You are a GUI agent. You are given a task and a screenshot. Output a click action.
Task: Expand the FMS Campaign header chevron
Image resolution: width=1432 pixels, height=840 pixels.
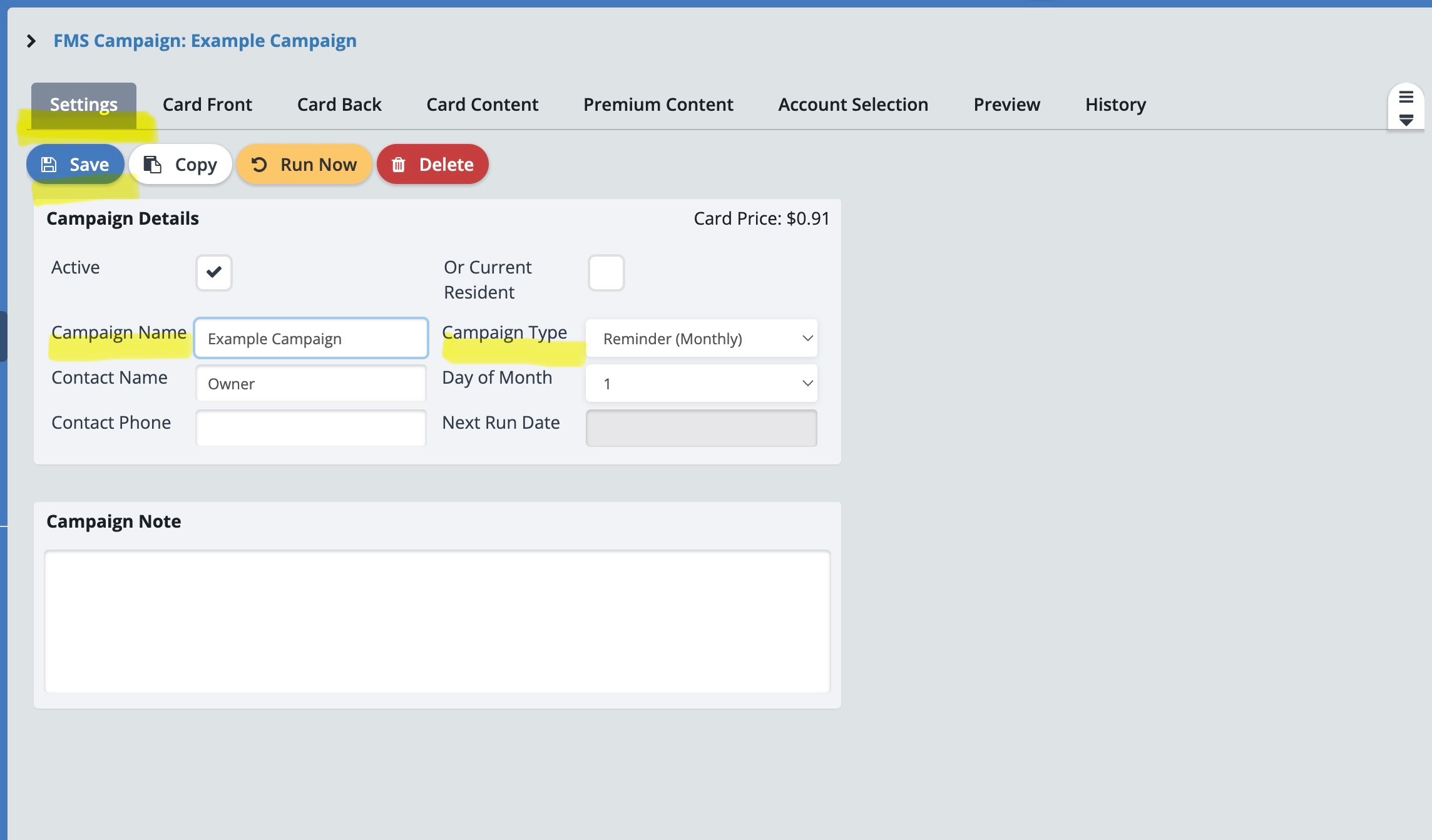(31, 41)
